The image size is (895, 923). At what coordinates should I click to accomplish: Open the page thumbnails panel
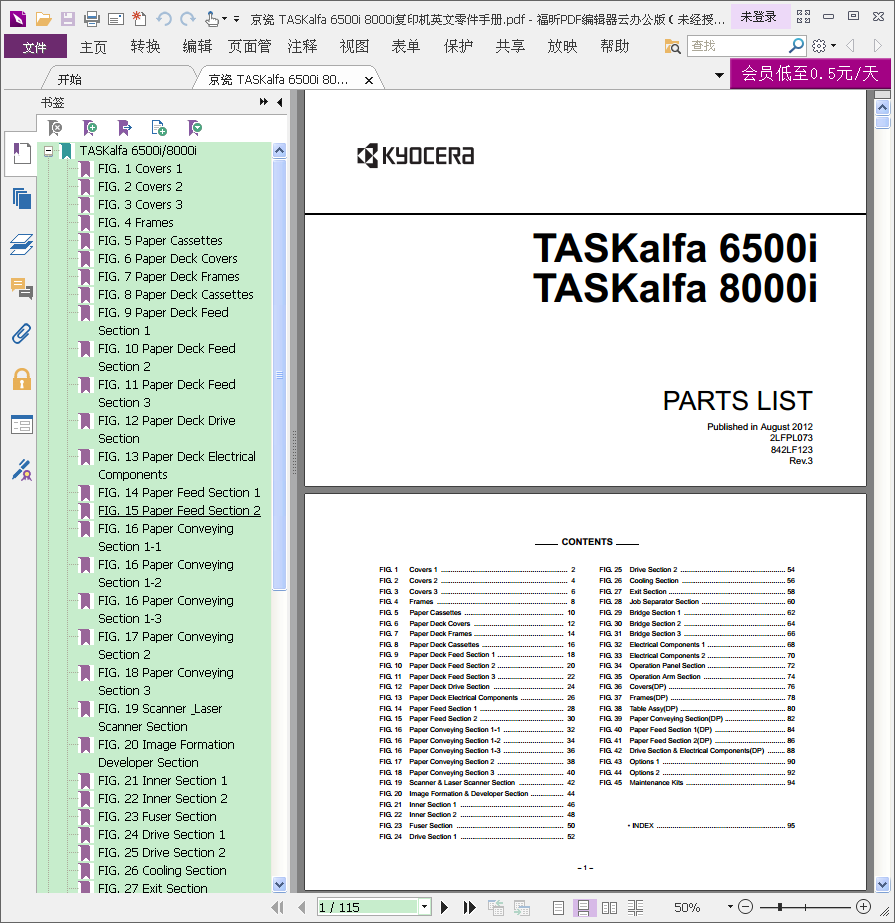pyautogui.click(x=22, y=198)
